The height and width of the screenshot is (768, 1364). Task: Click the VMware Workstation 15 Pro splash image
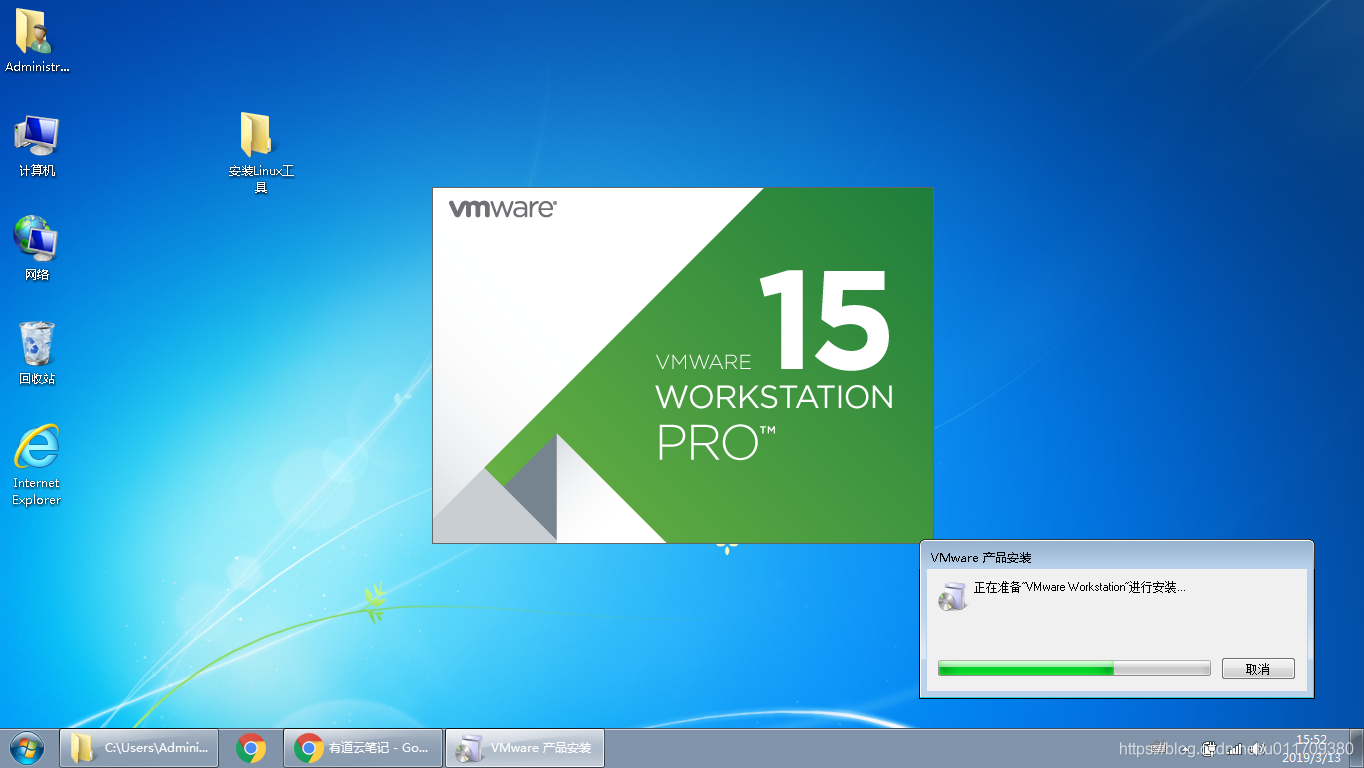[683, 365]
